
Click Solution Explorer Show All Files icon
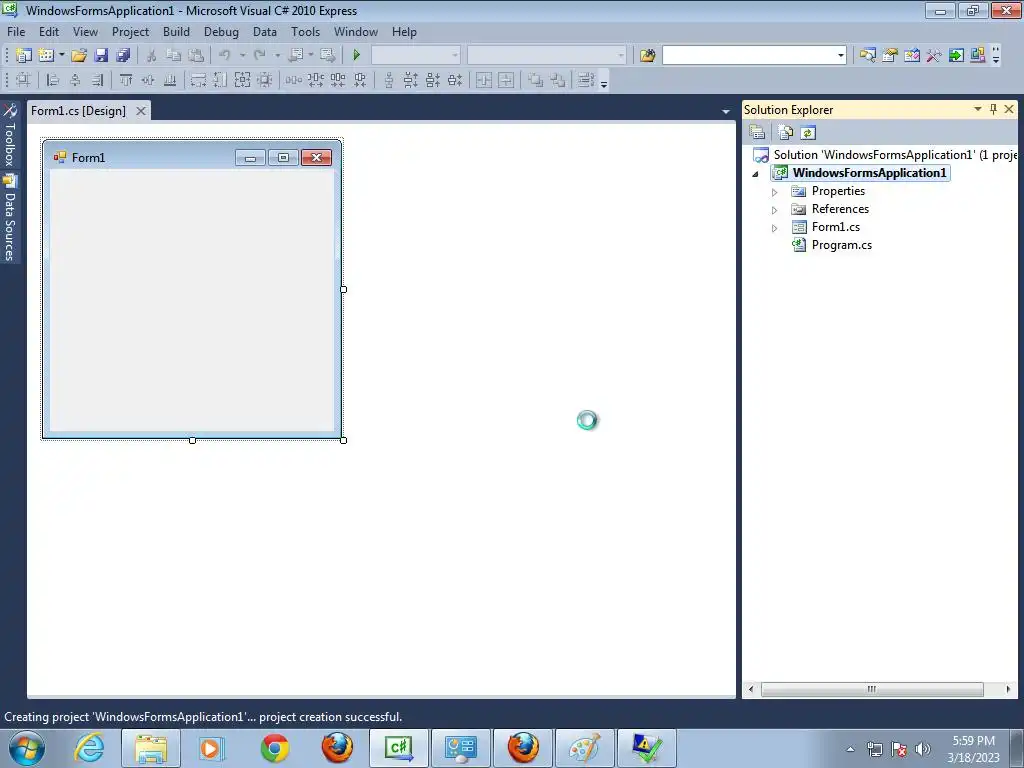[785, 133]
